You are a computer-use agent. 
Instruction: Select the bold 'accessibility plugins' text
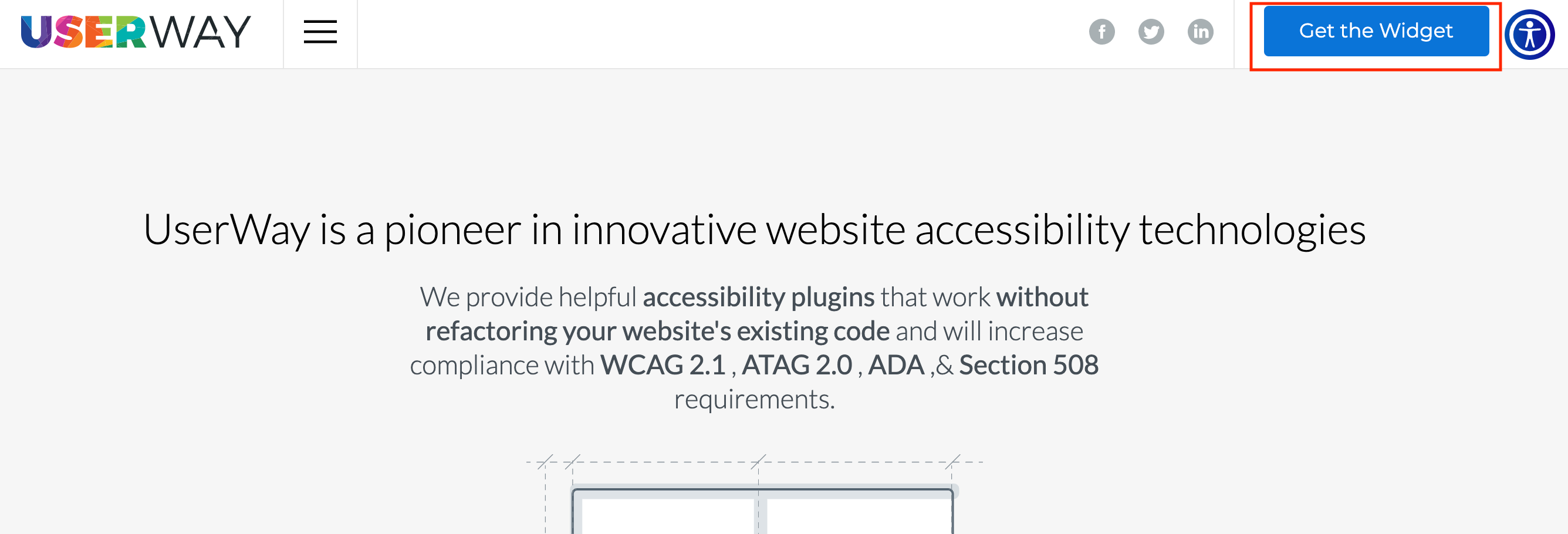point(758,297)
